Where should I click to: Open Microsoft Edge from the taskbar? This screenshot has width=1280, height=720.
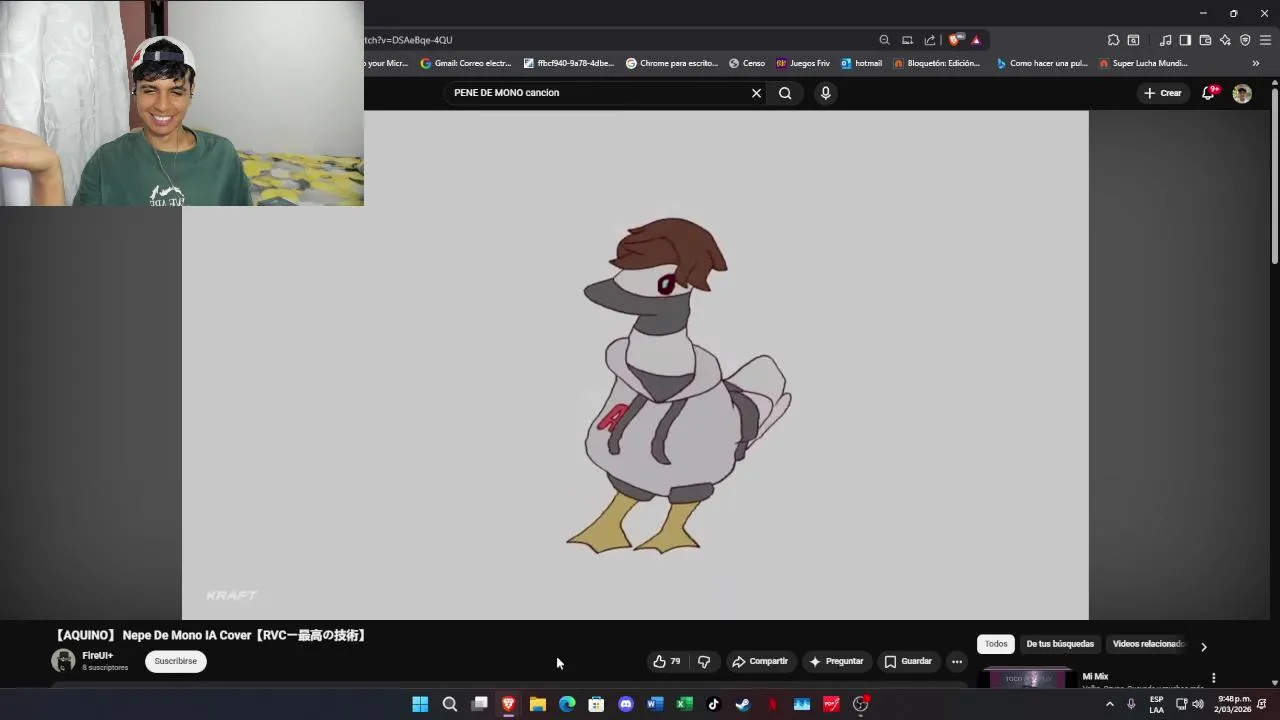coord(567,704)
